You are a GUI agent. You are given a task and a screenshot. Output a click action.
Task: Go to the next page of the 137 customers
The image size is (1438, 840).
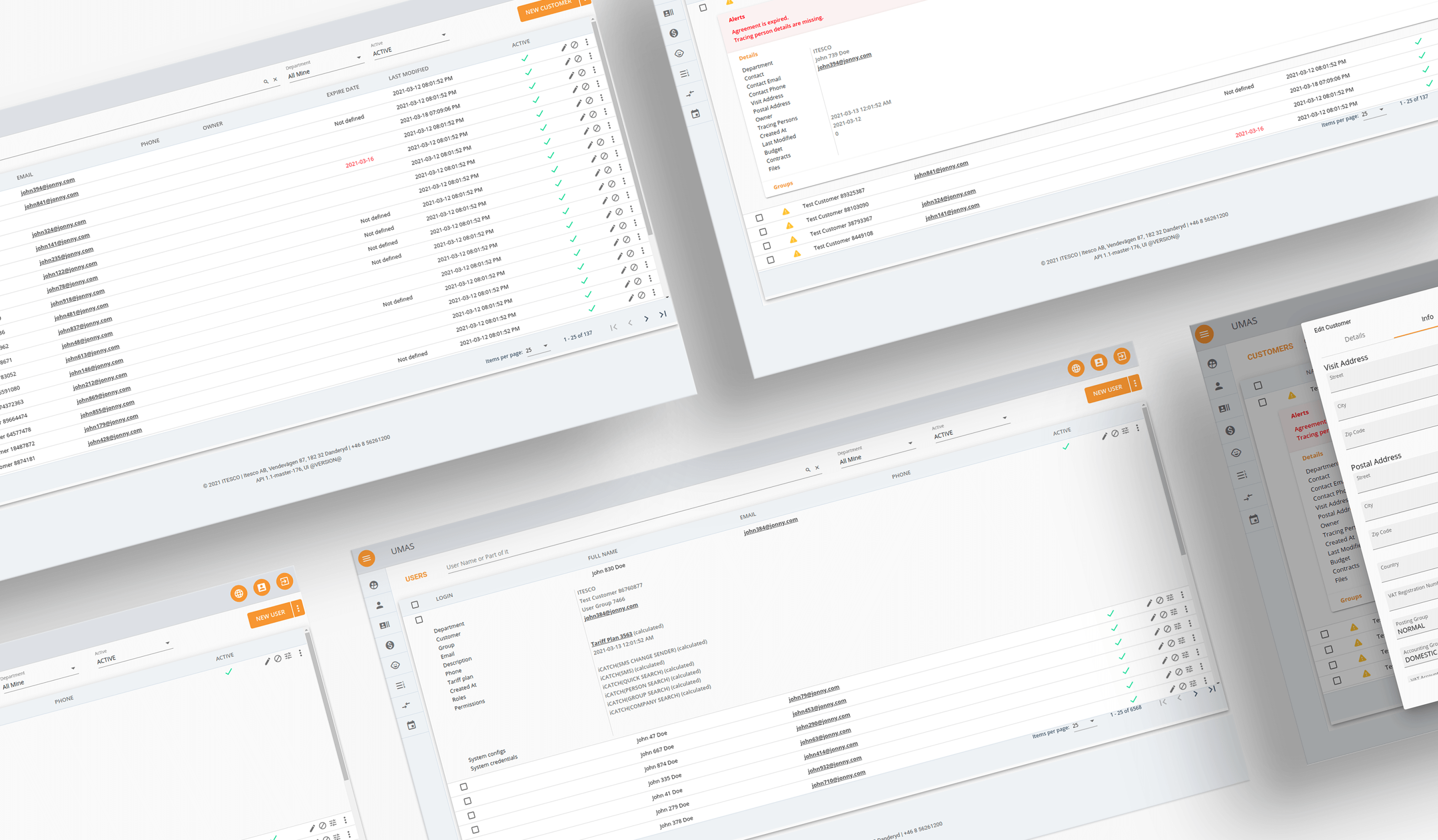[646, 319]
